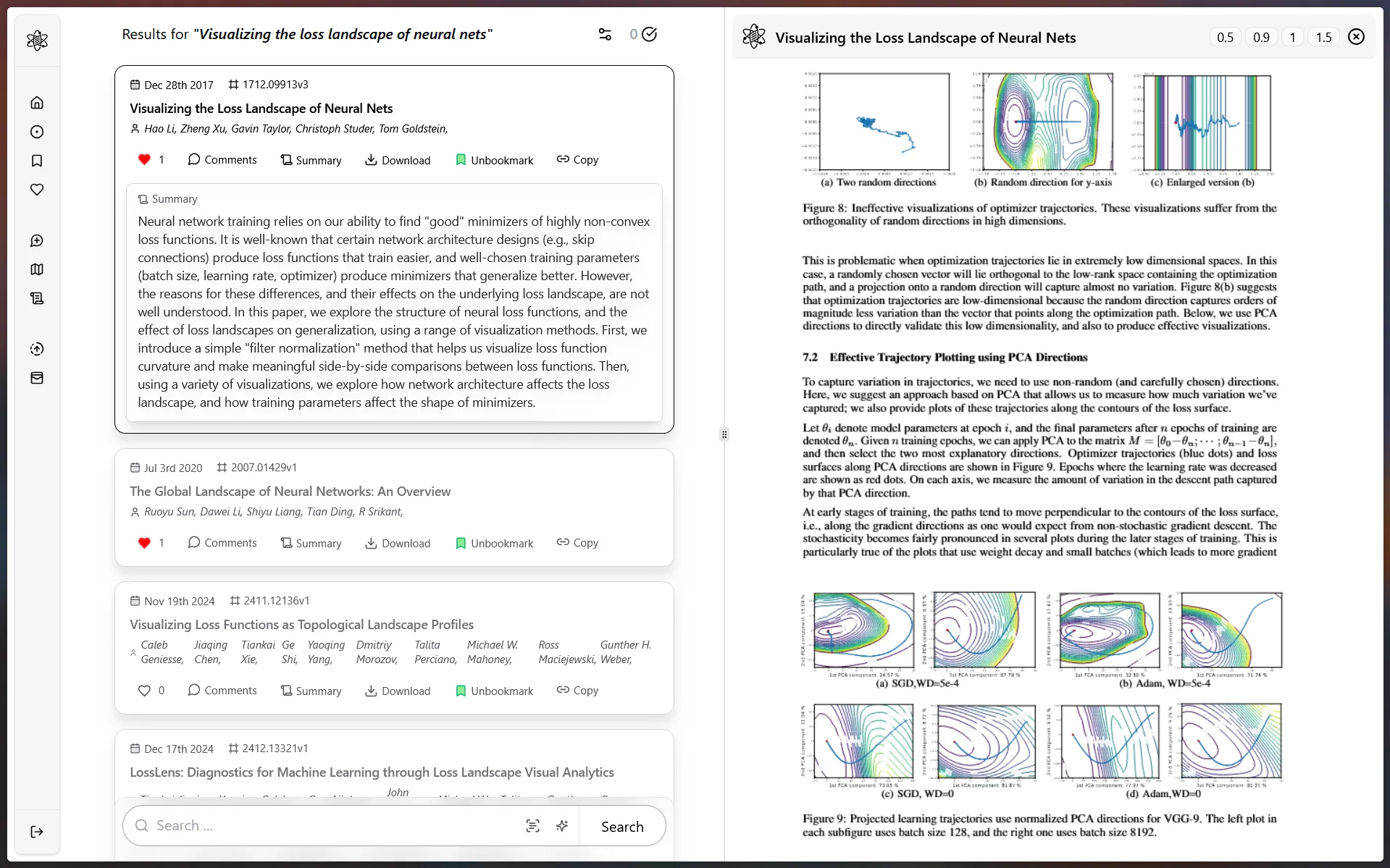This screenshot has height=868, width=1390.
Task: Click the selected-count checkmark icon
Action: pyautogui.click(x=650, y=34)
